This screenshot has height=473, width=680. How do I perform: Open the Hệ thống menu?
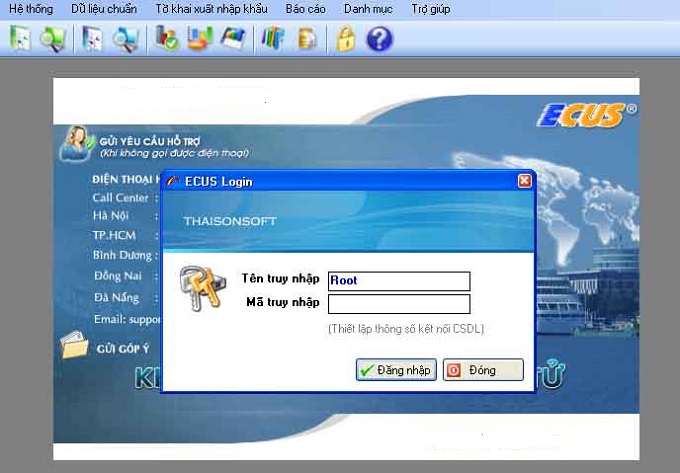(x=31, y=9)
